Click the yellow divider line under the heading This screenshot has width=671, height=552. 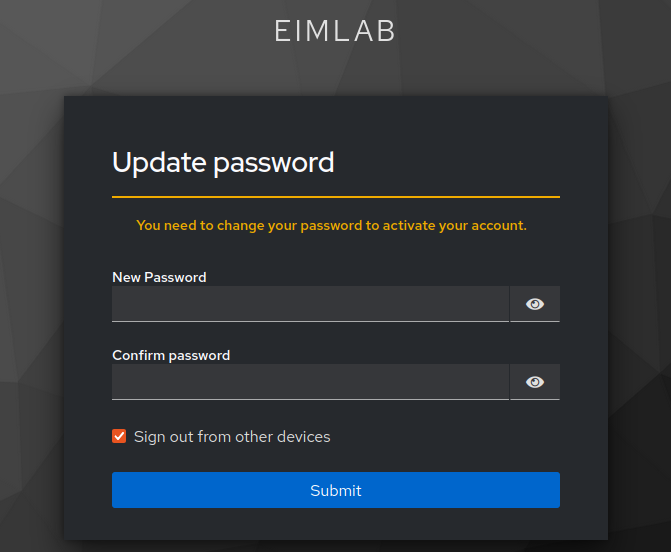coord(335,197)
